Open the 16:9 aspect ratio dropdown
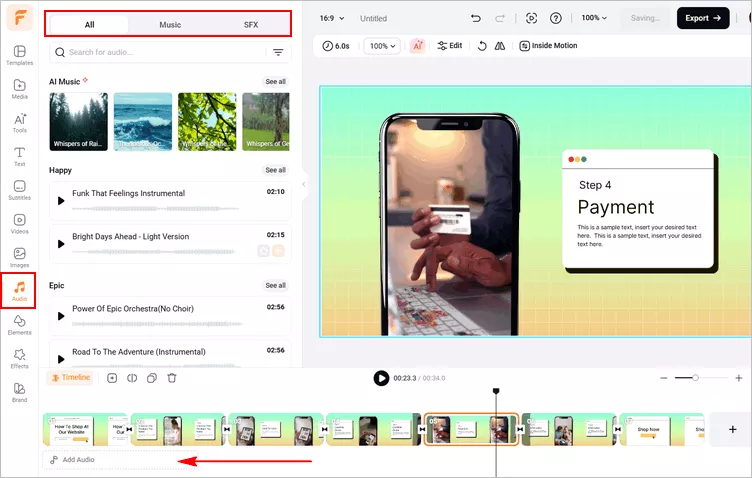The image size is (752, 478). [332, 18]
